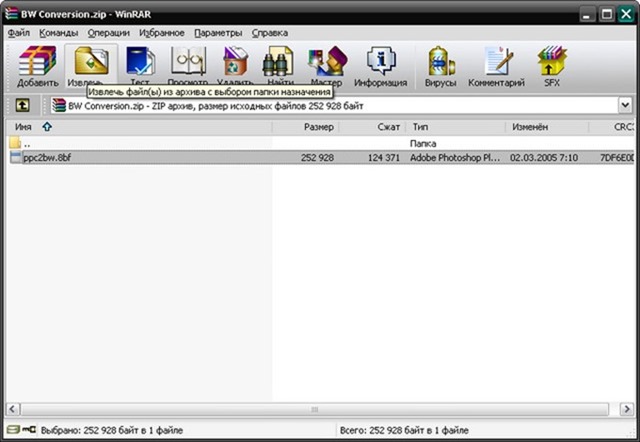Click horizontal scrollbar right arrow
Screen dimensions: 640x442
tap(627, 409)
